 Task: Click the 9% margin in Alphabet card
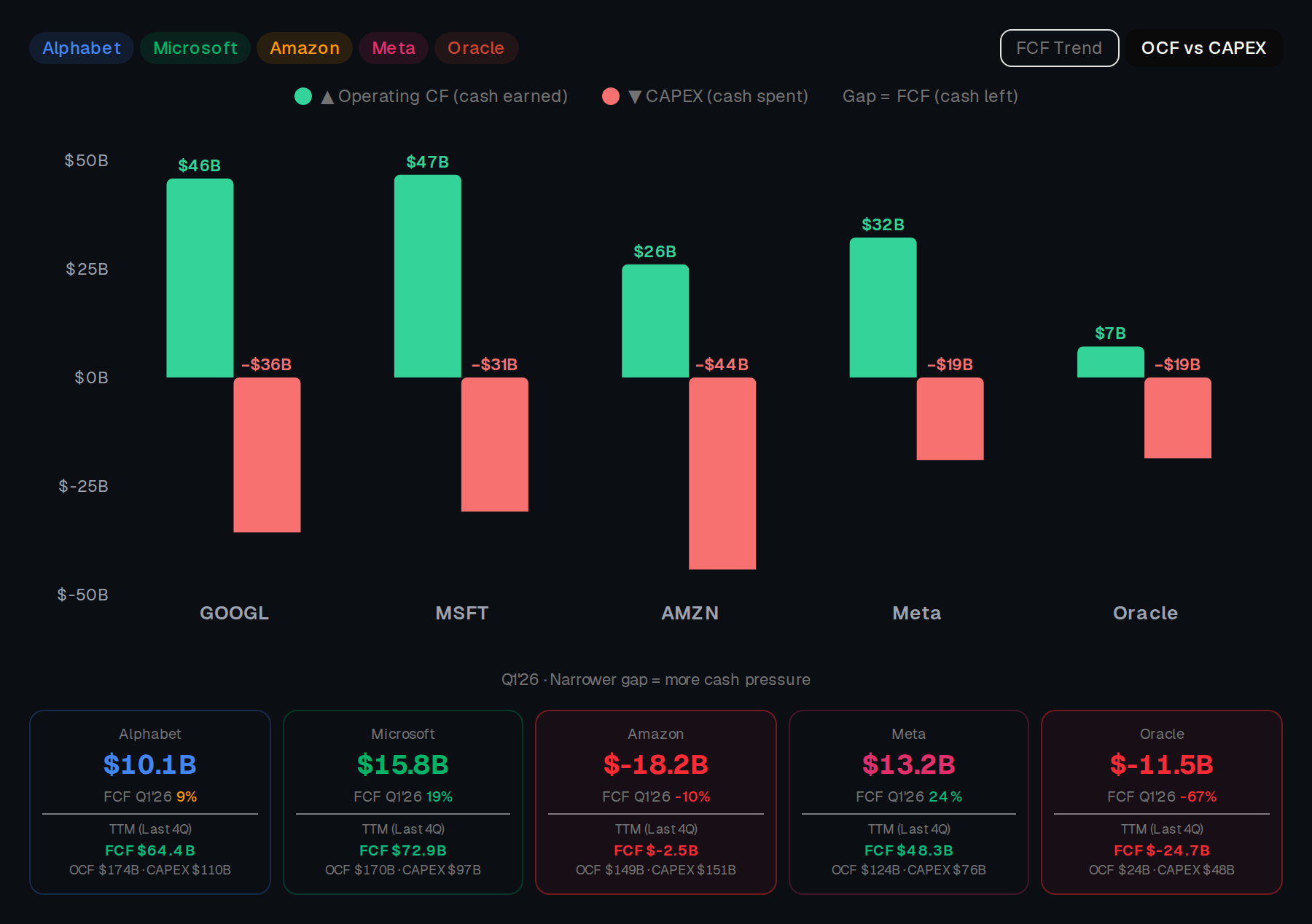tap(187, 796)
